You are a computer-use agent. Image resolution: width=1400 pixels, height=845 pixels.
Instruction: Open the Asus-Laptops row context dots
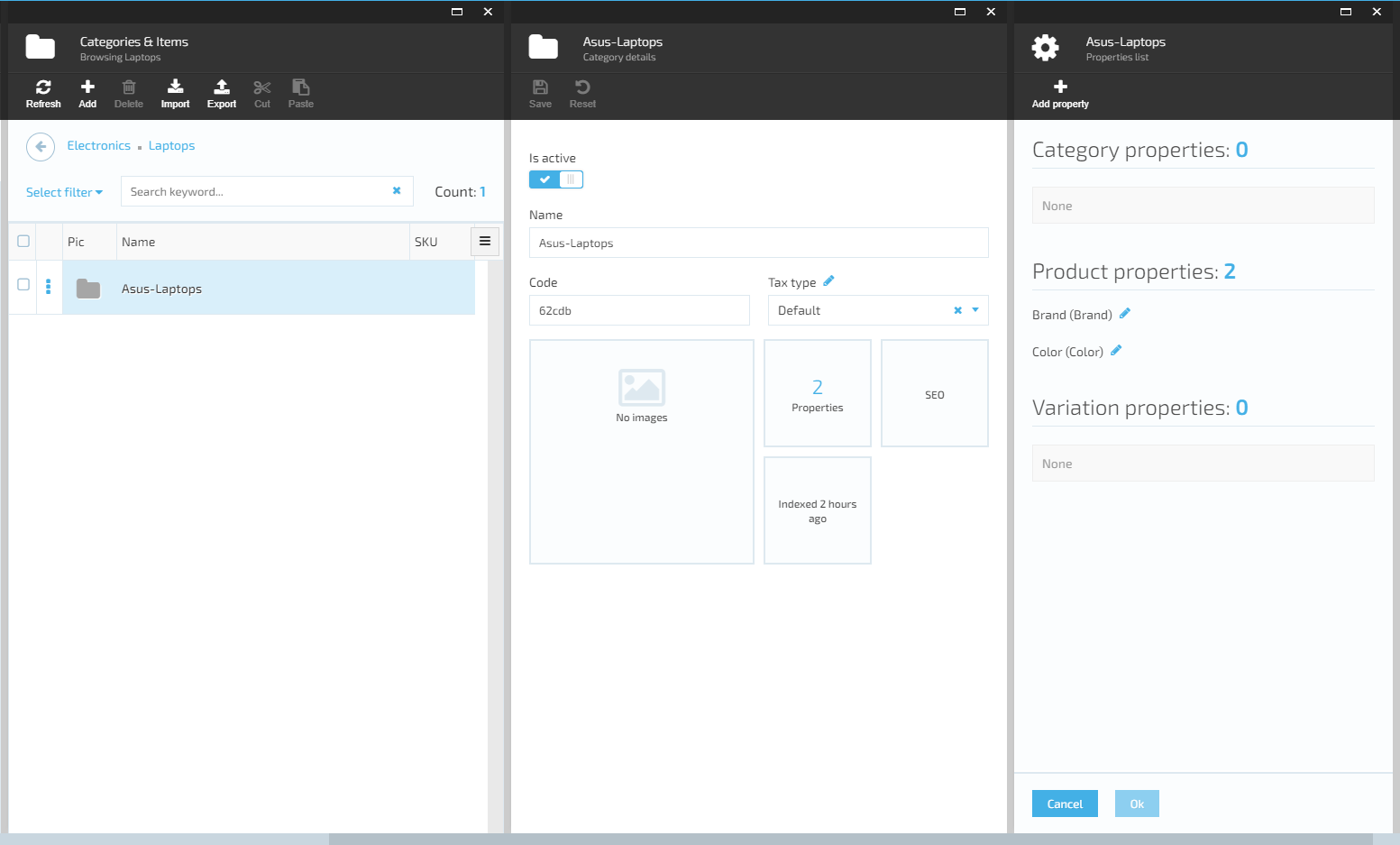click(49, 287)
